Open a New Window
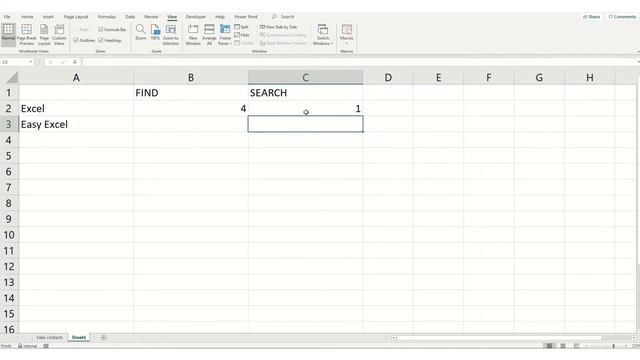This screenshot has width=640, height=360. click(x=193, y=34)
